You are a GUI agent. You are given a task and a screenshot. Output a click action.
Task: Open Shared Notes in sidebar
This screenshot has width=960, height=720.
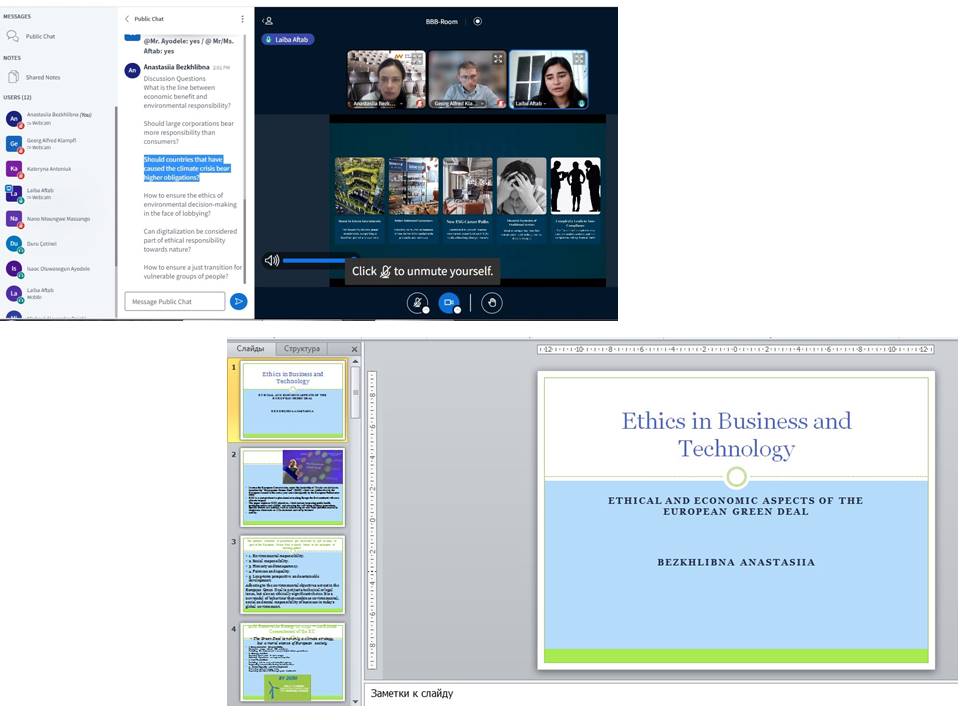(x=42, y=77)
